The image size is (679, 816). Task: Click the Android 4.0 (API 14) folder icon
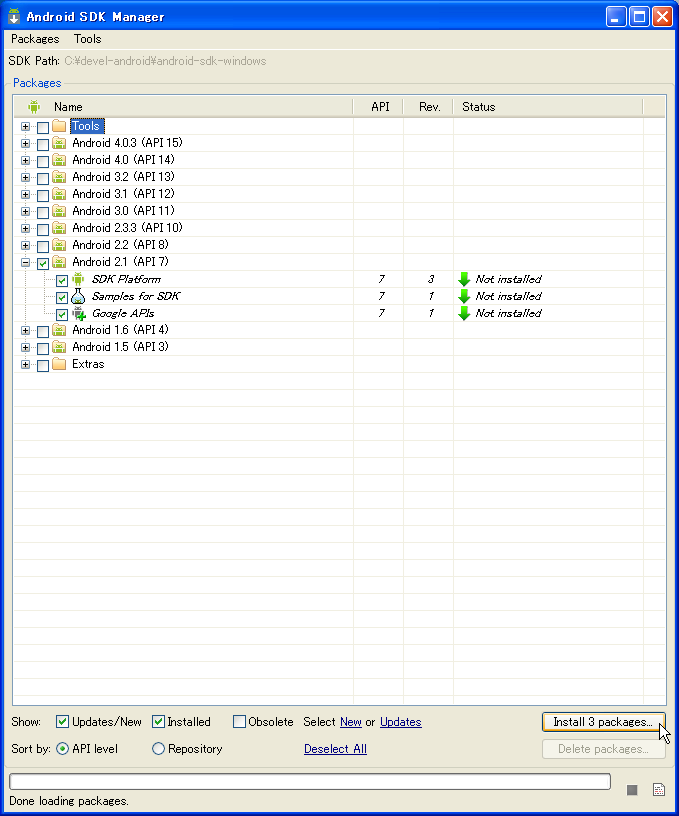[59, 160]
